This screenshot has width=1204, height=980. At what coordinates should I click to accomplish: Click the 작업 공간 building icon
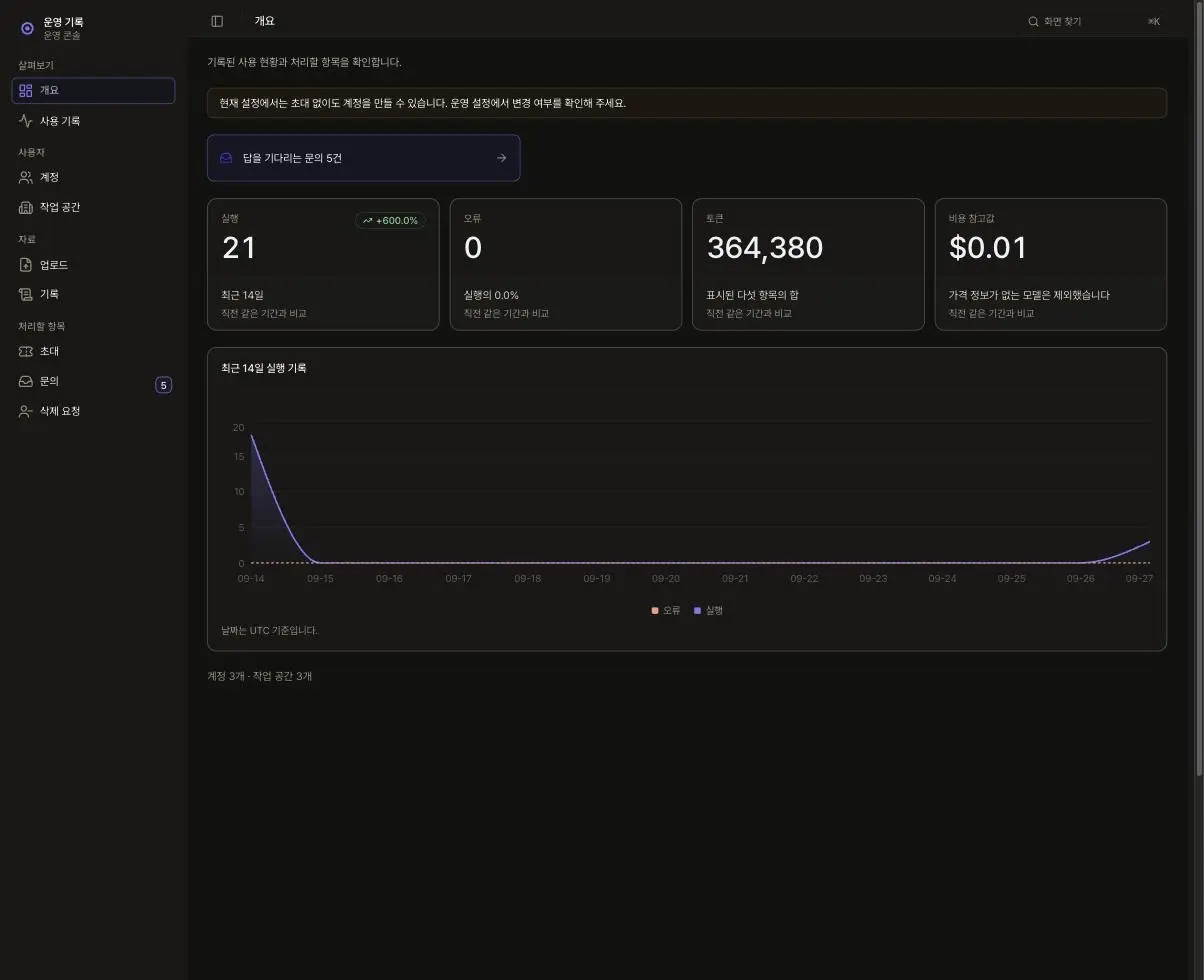(26, 207)
